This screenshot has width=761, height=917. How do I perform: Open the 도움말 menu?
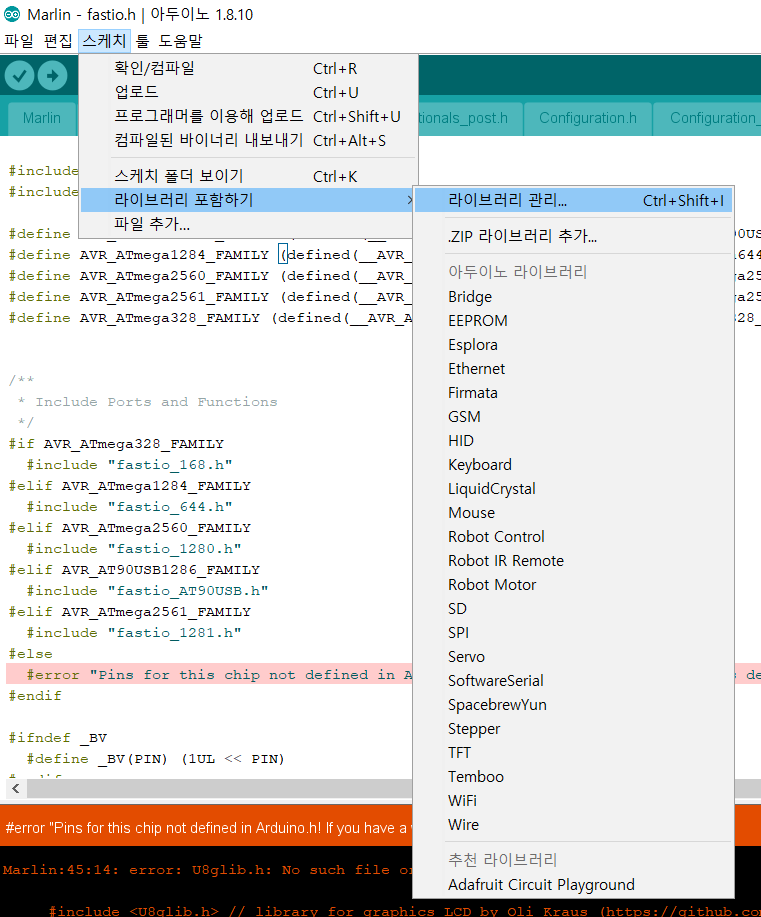coord(180,41)
